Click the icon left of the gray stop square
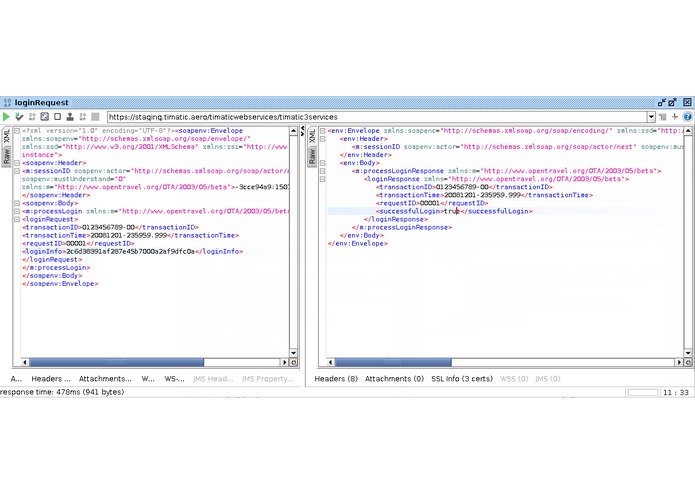The width and height of the screenshot is (695, 494). [x=82, y=117]
